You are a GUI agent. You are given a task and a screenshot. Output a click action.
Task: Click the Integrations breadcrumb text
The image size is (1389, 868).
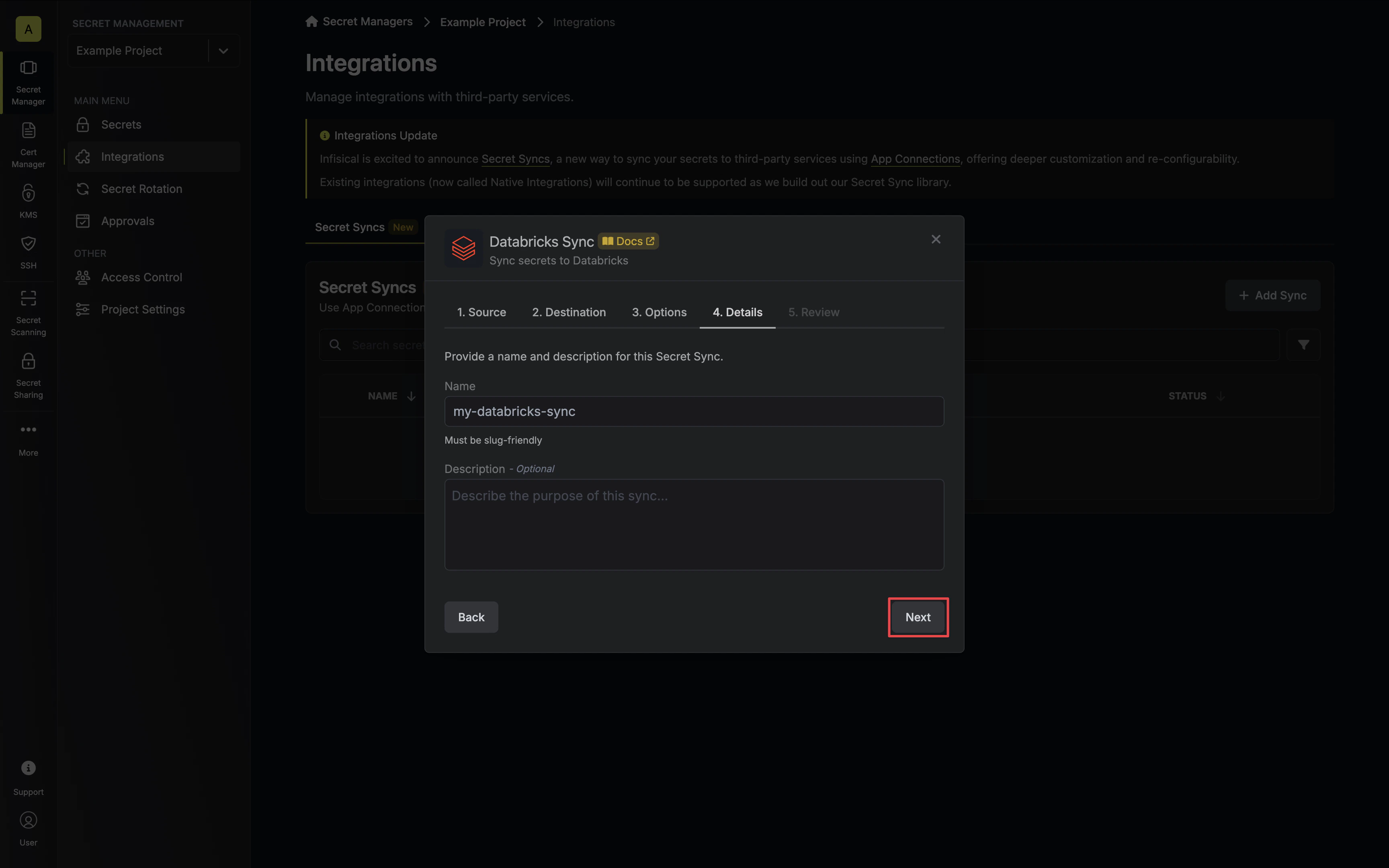tap(584, 22)
